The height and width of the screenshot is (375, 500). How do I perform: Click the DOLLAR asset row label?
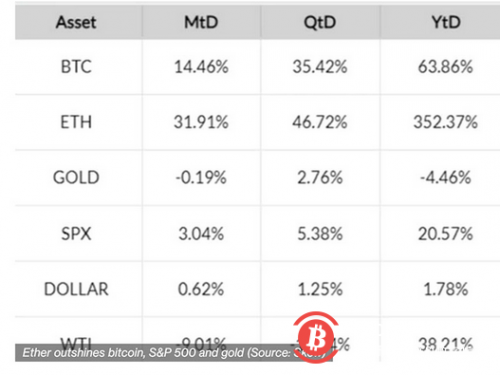pos(76,289)
